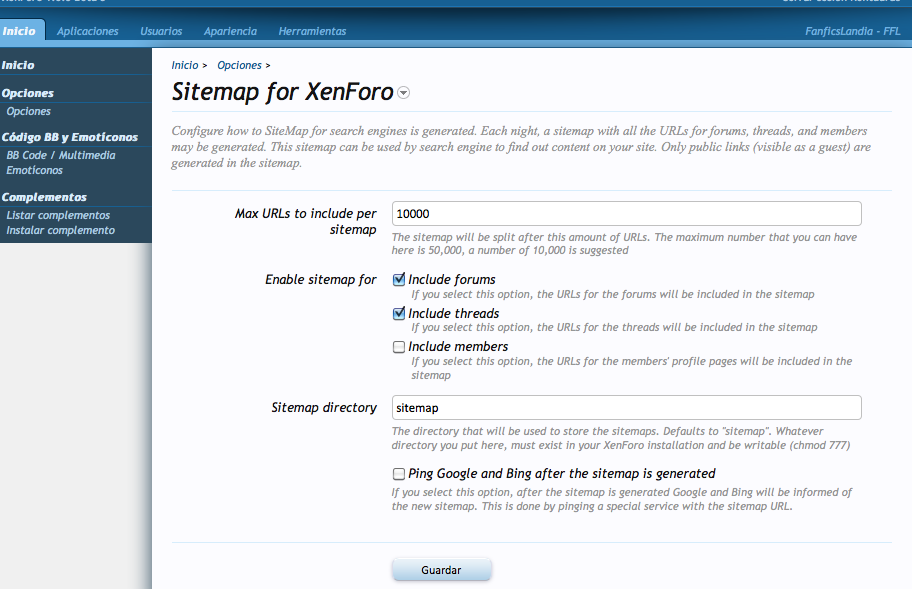
Task: Go to the Apariencia tab
Action: (230, 31)
